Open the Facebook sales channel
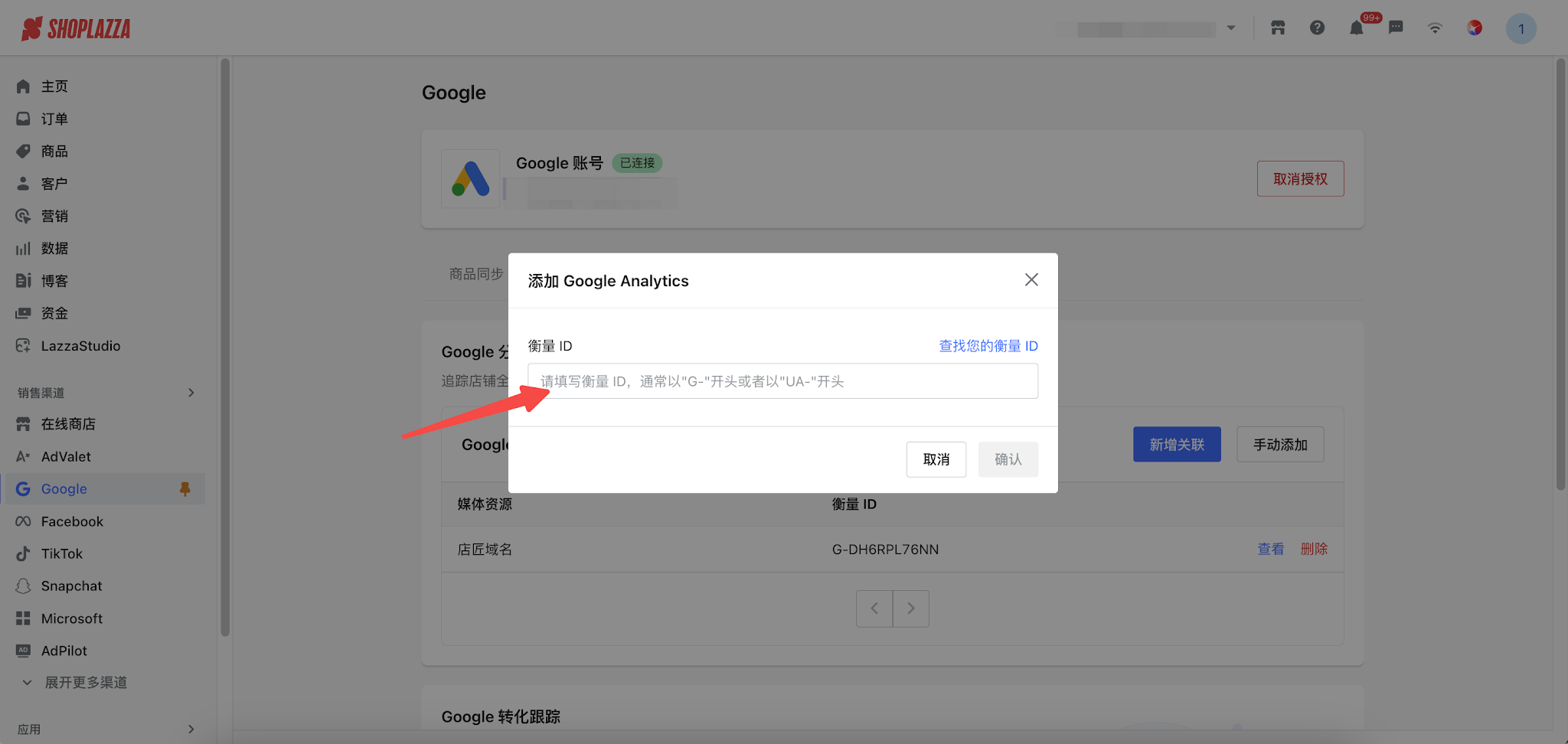This screenshot has height=744, width=1568. pos(72,521)
